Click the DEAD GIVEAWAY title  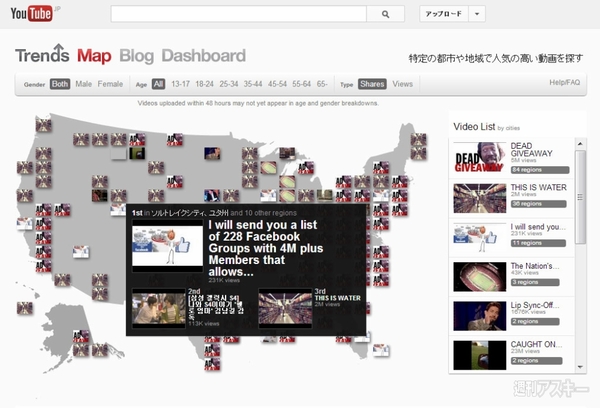coord(532,150)
